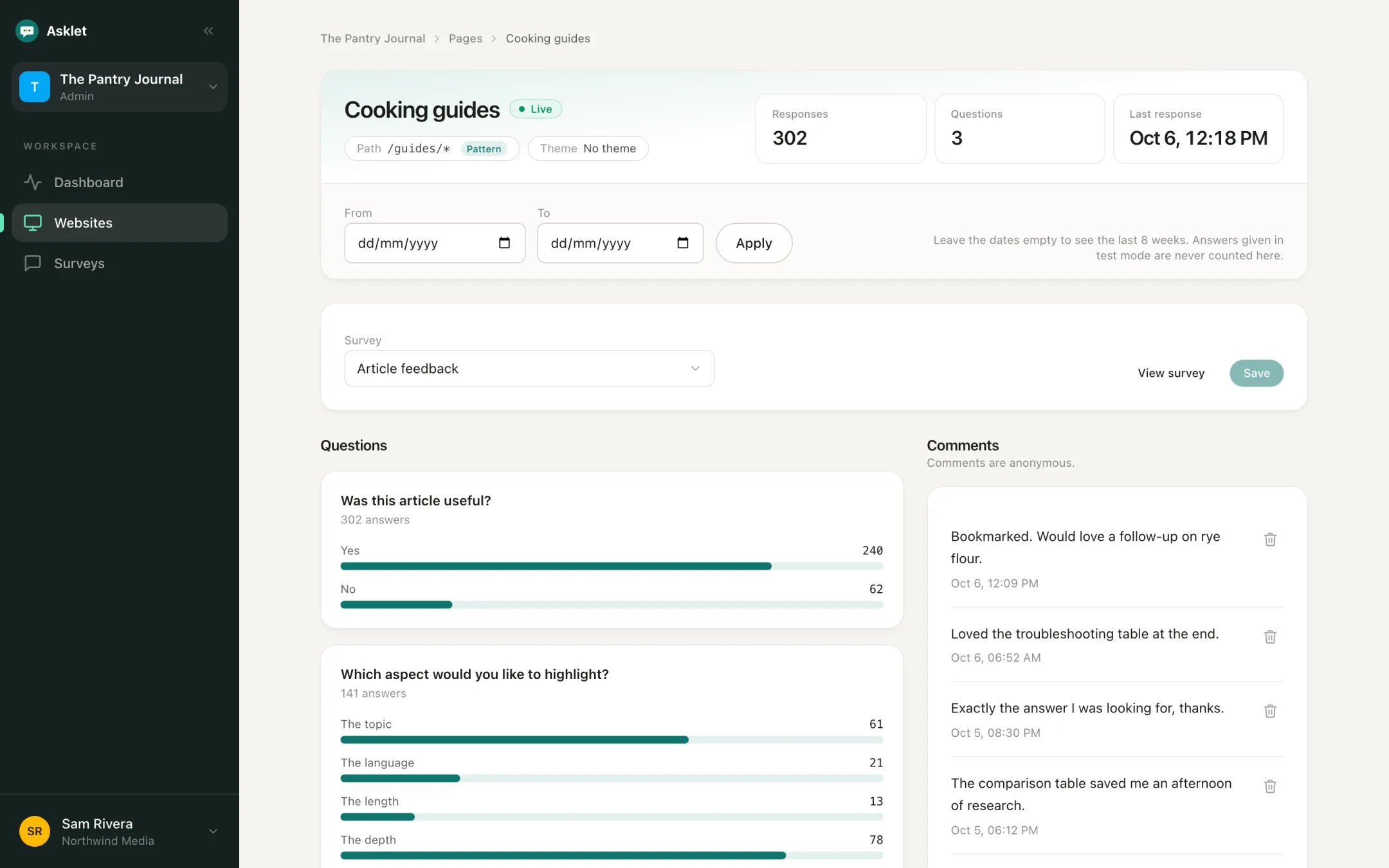Click 'The topic' answer label
Image resolution: width=1389 pixels, height=868 pixels.
[366, 724]
